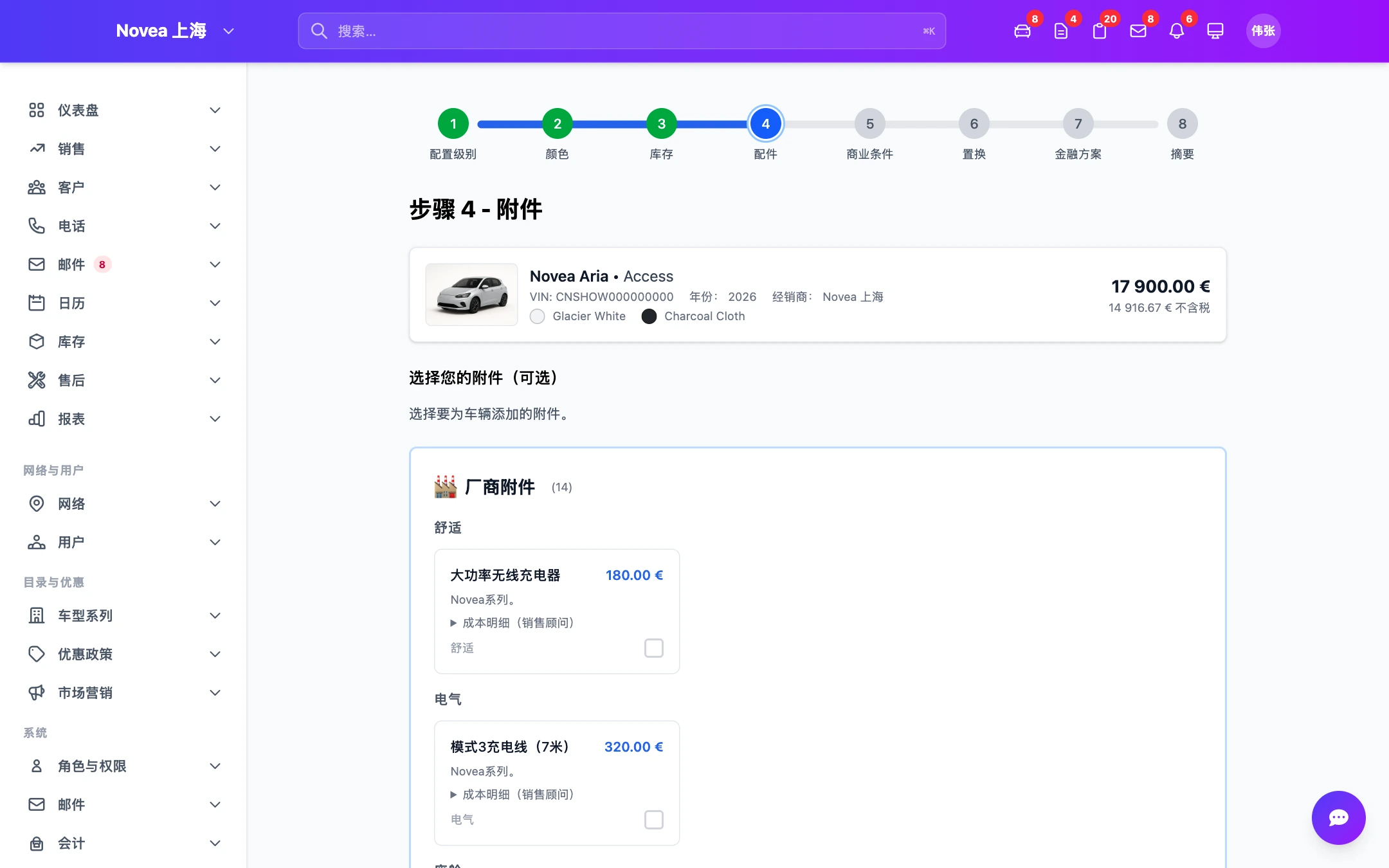
Task: Tick the 模式3充电线 accessory checkbox
Action: 654,820
